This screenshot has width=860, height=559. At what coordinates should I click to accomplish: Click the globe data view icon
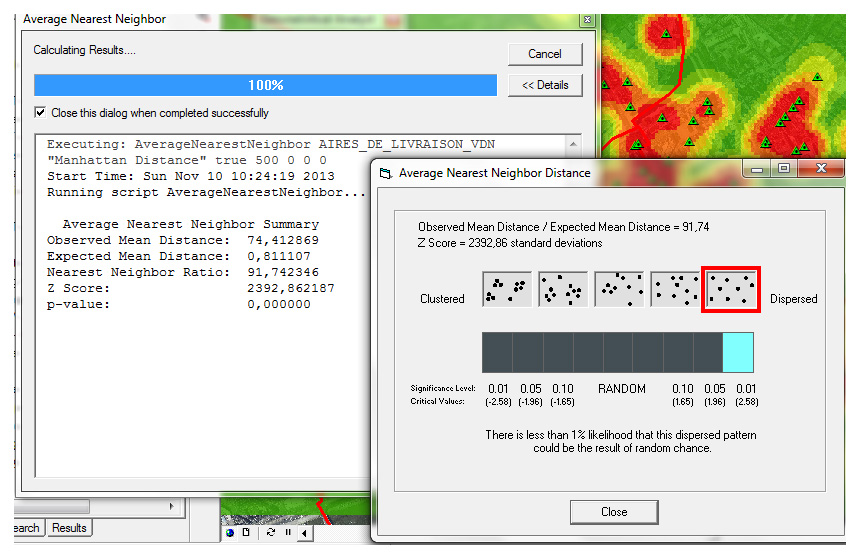pos(230,532)
